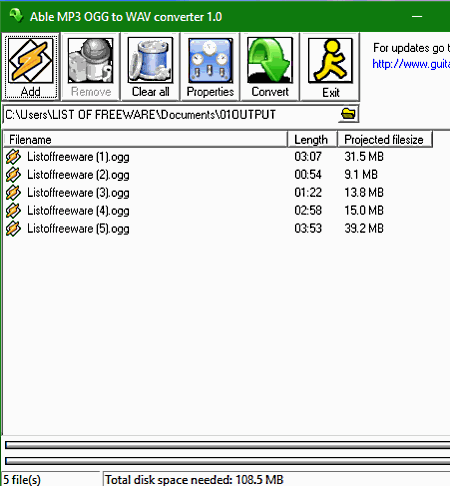Click the projected filesize 9.1 MB
450x486 pixels.
click(361, 174)
